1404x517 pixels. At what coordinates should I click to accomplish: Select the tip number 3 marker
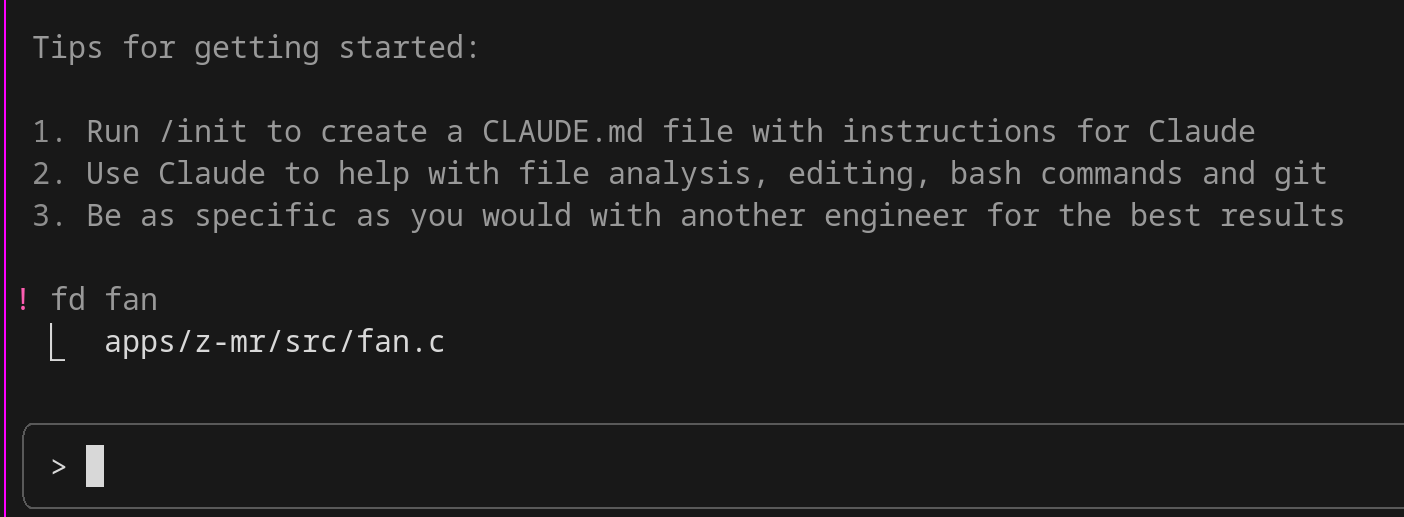point(50,216)
